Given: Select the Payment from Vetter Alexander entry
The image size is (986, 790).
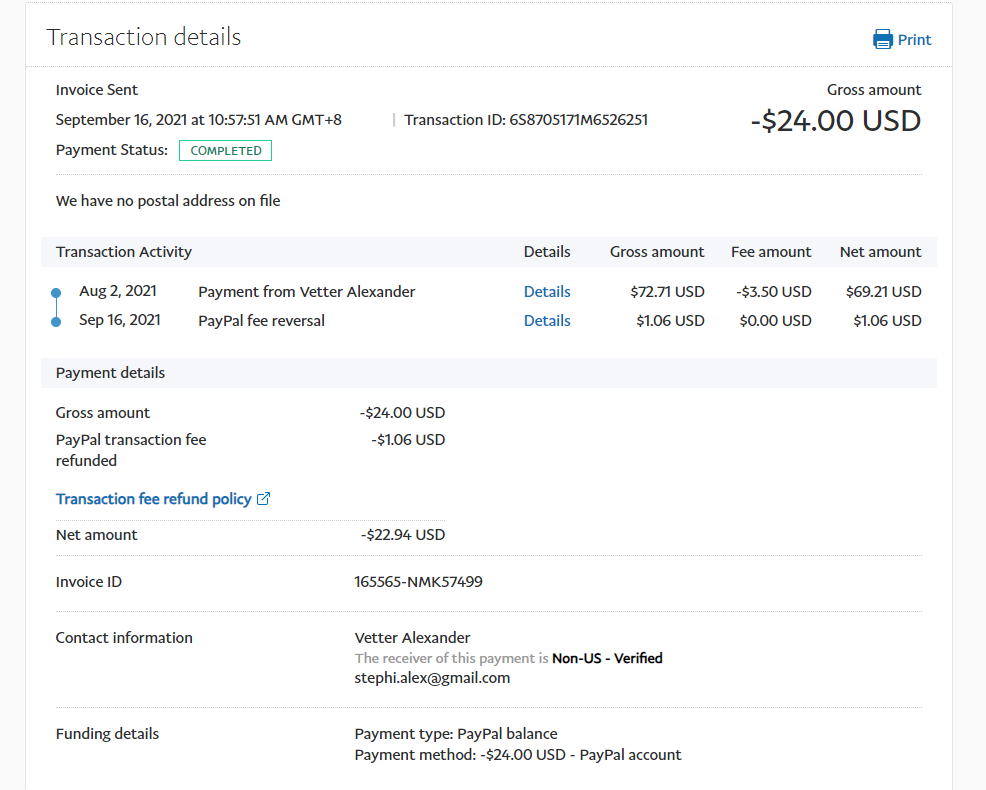Looking at the screenshot, I should 306,292.
